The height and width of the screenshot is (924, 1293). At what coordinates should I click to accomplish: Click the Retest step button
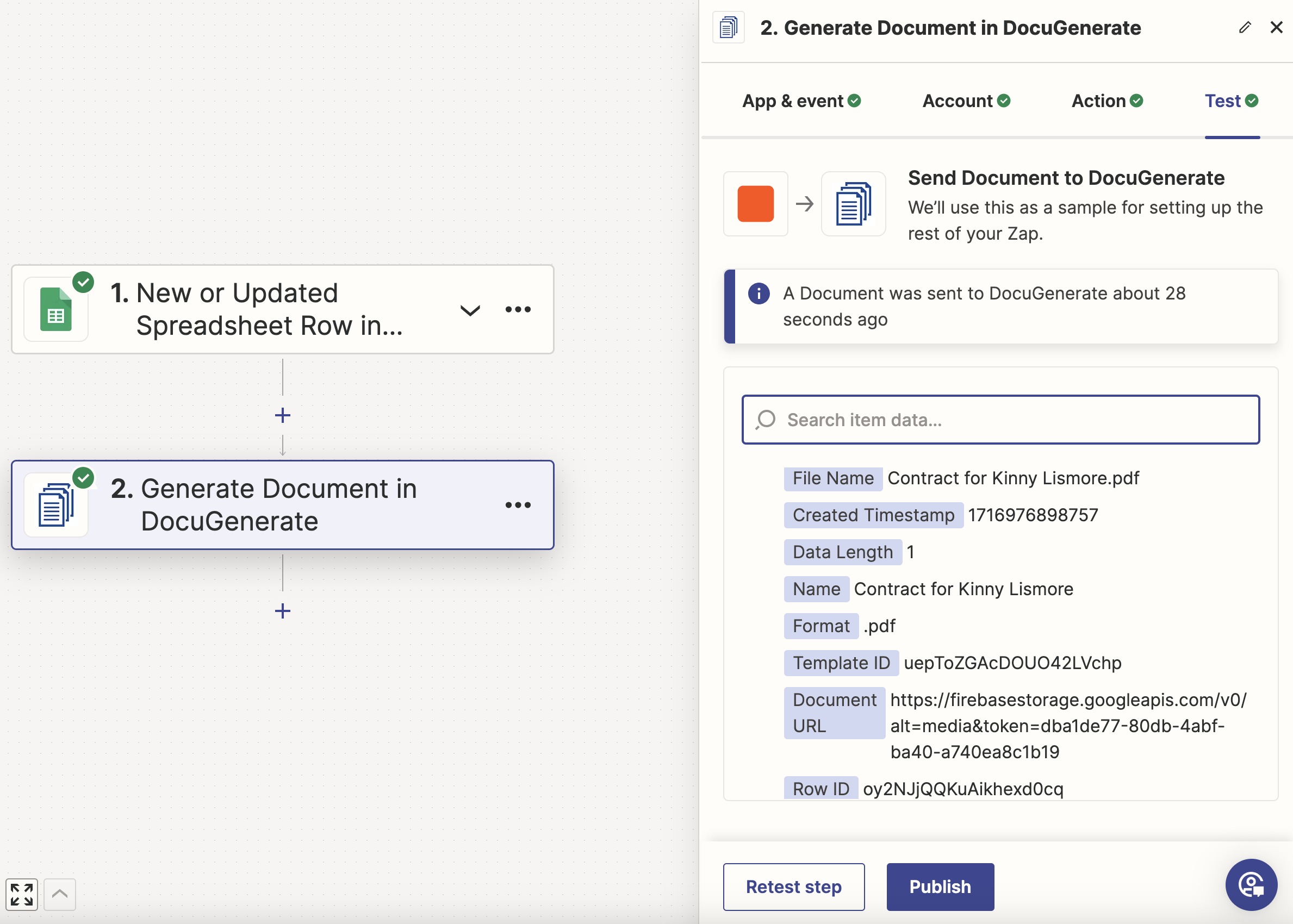coord(794,887)
